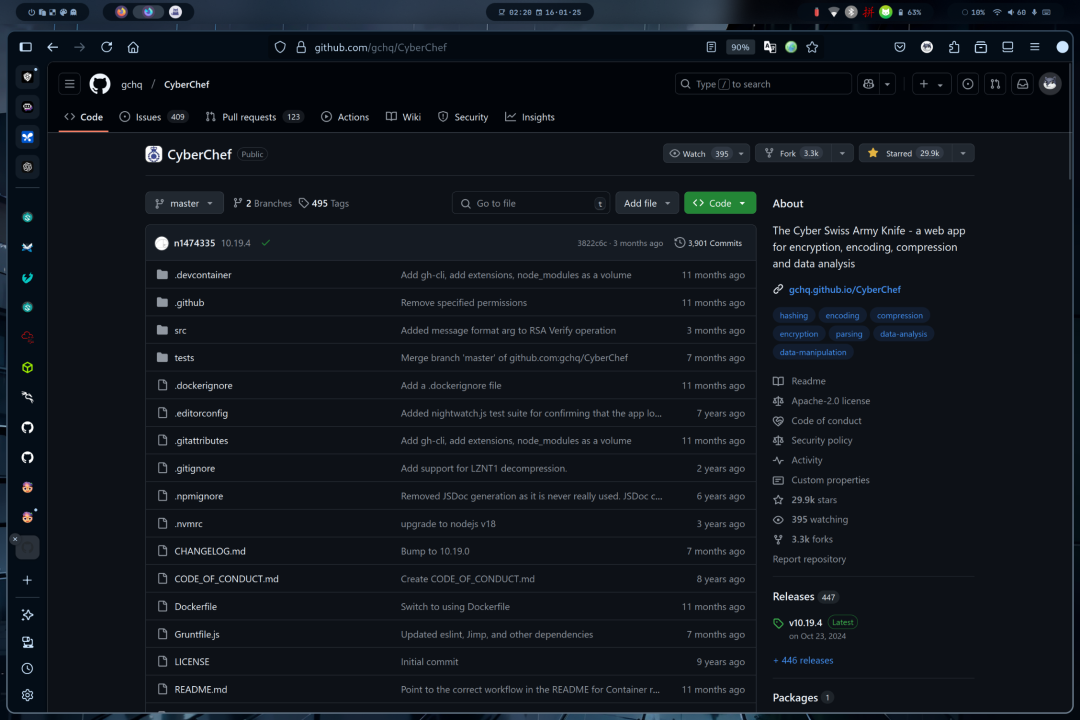Image resolution: width=1080 pixels, height=720 pixels.
Task: Go back with browser back arrow
Action: [x=52, y=47]
